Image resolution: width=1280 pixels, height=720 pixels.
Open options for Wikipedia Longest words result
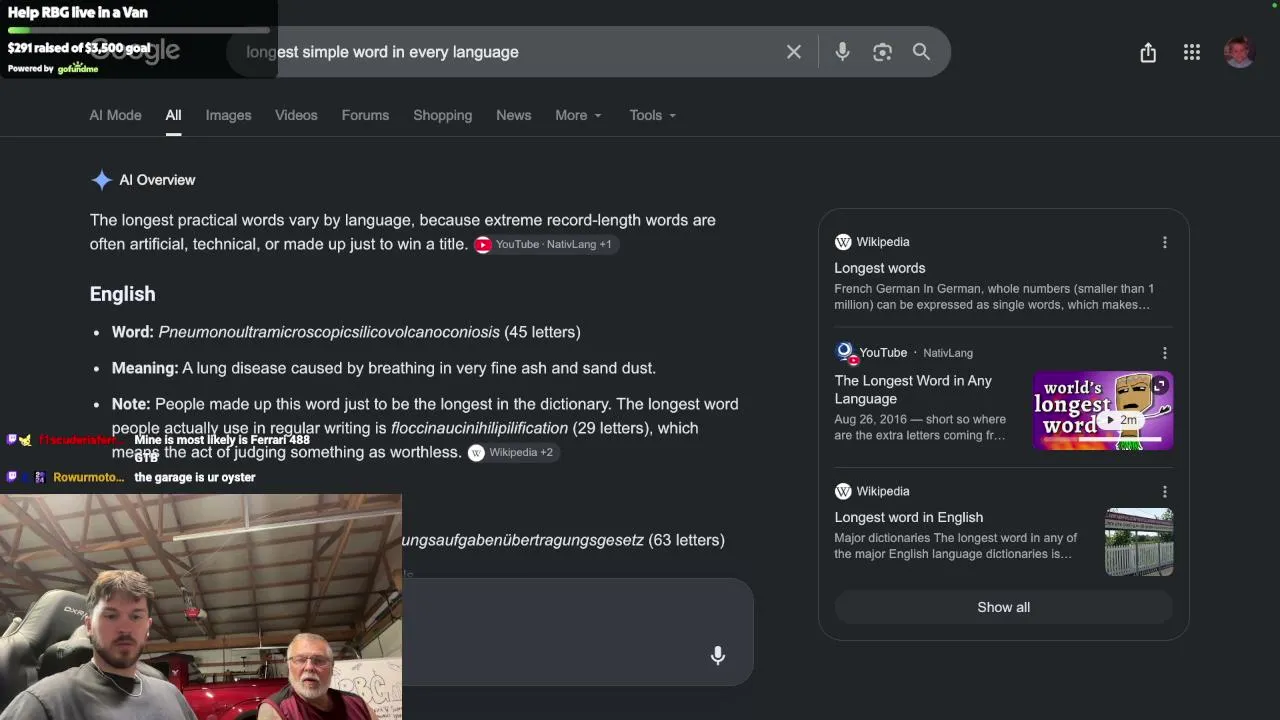coord(1165,242)
